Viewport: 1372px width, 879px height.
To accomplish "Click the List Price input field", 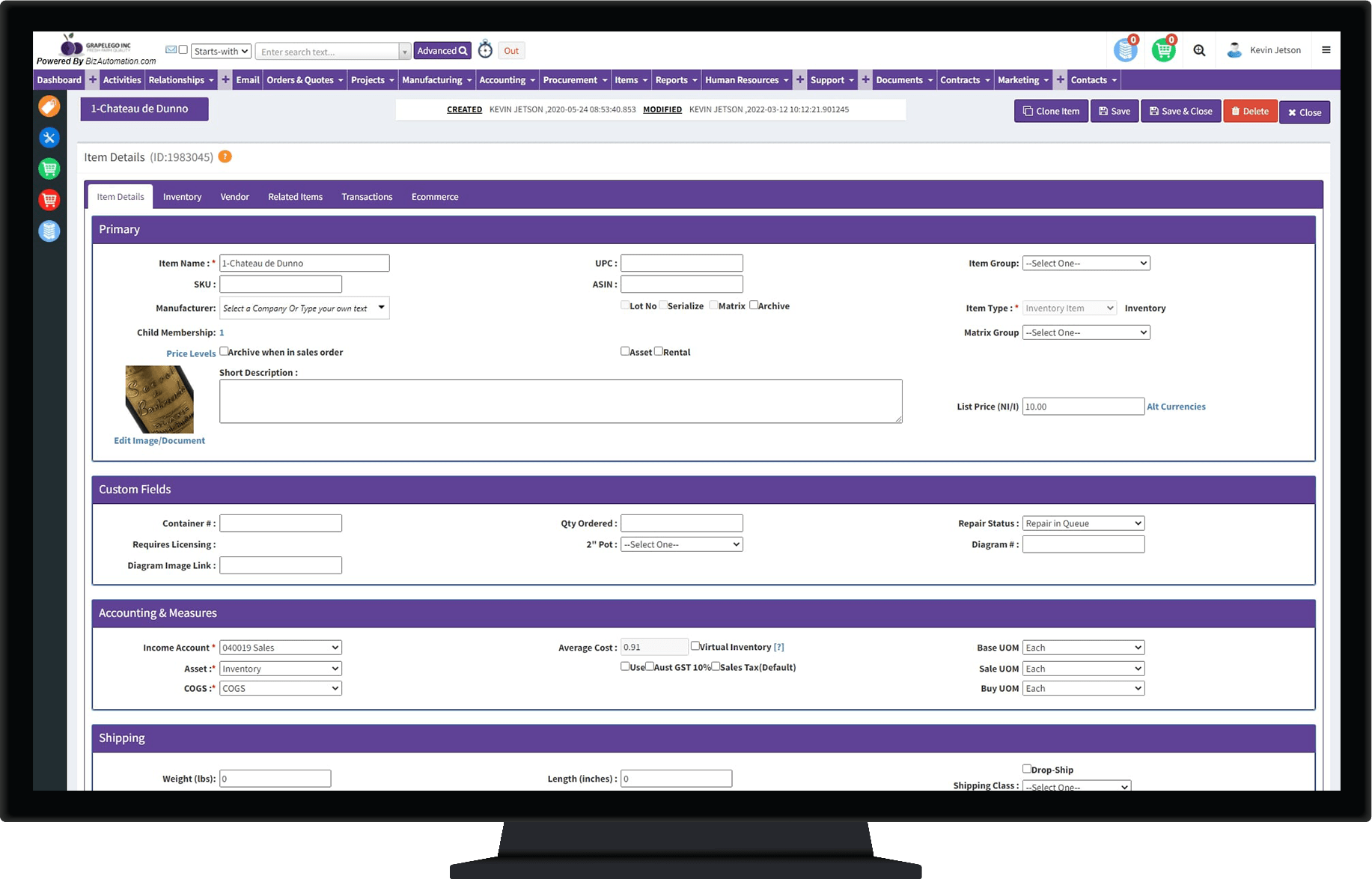I will pyautogui.click(x=1083, y=407).
